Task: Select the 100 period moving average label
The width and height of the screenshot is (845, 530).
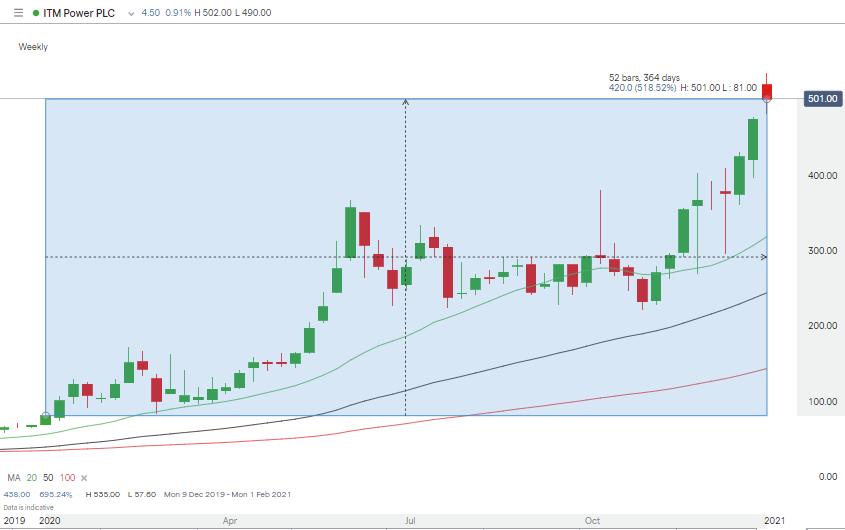Action: 67,478
